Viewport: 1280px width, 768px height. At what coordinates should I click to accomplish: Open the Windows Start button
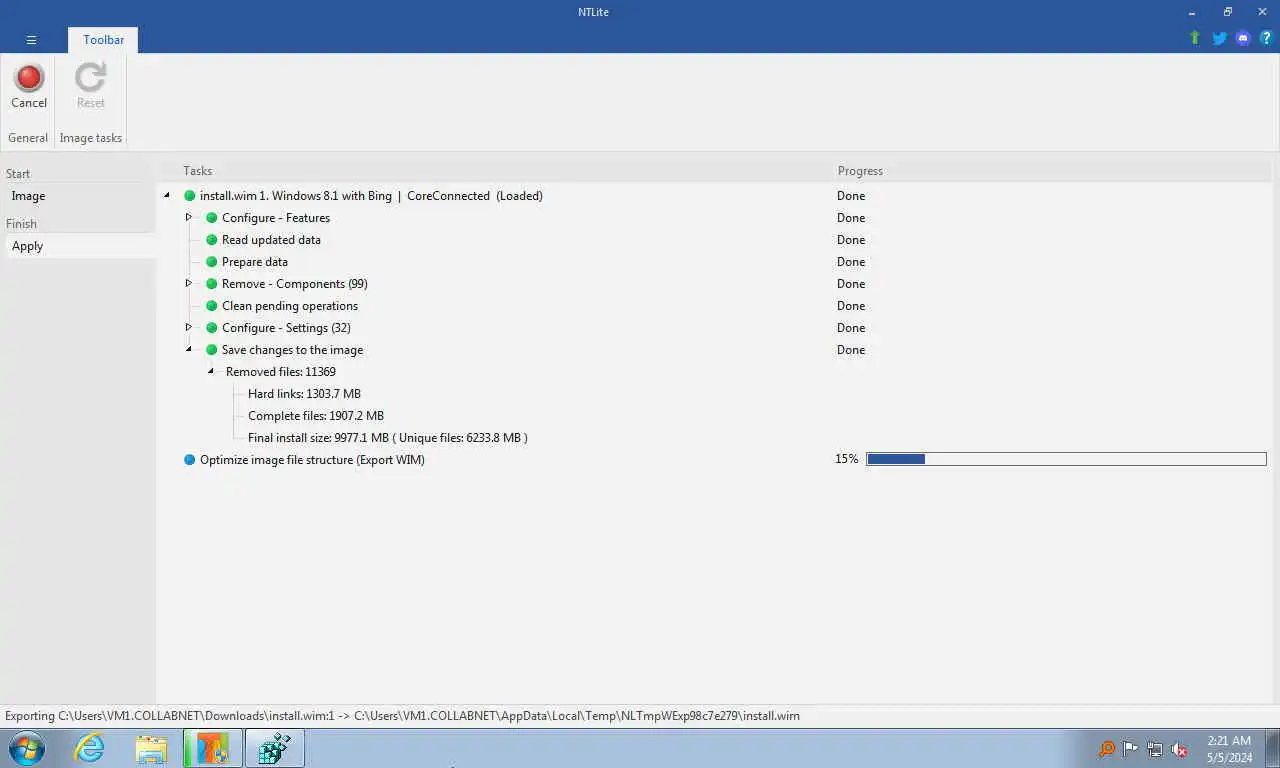27,748
